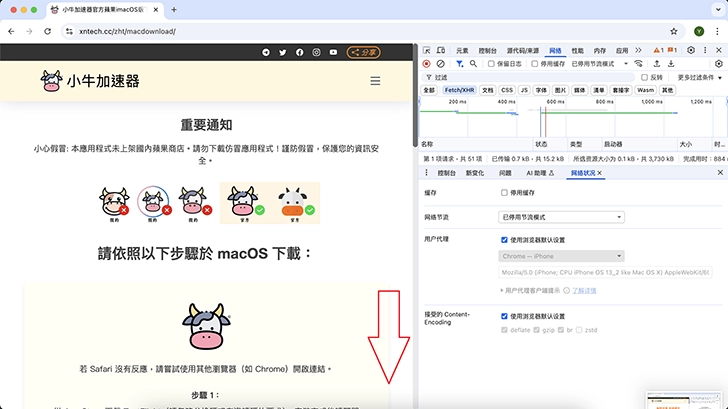Viewport: 728px width, 409px height.
Task: Open the tab search dropdown in Chrome title bar
Action: 718,9
